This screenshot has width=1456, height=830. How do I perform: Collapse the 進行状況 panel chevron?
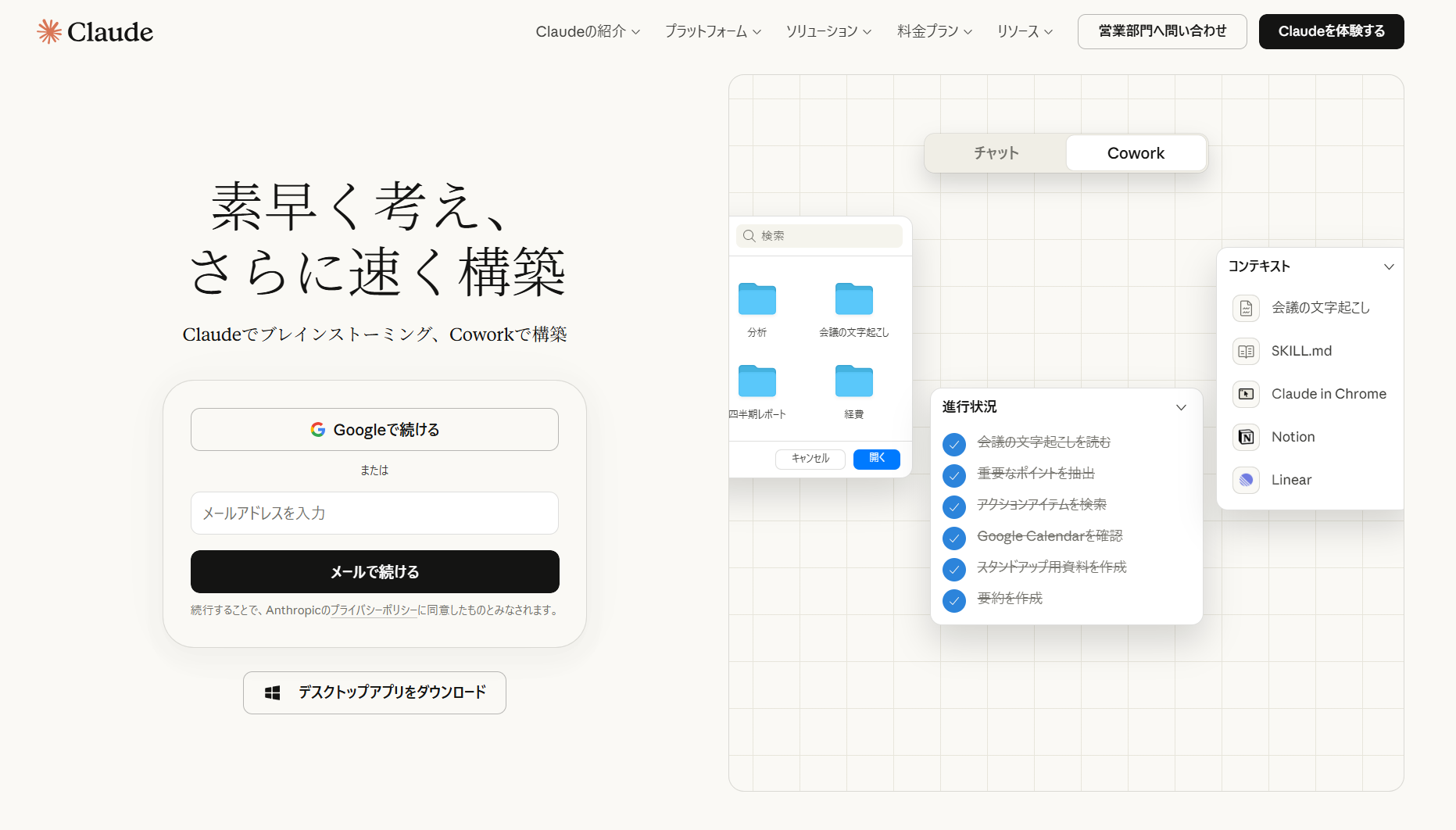1181,407
